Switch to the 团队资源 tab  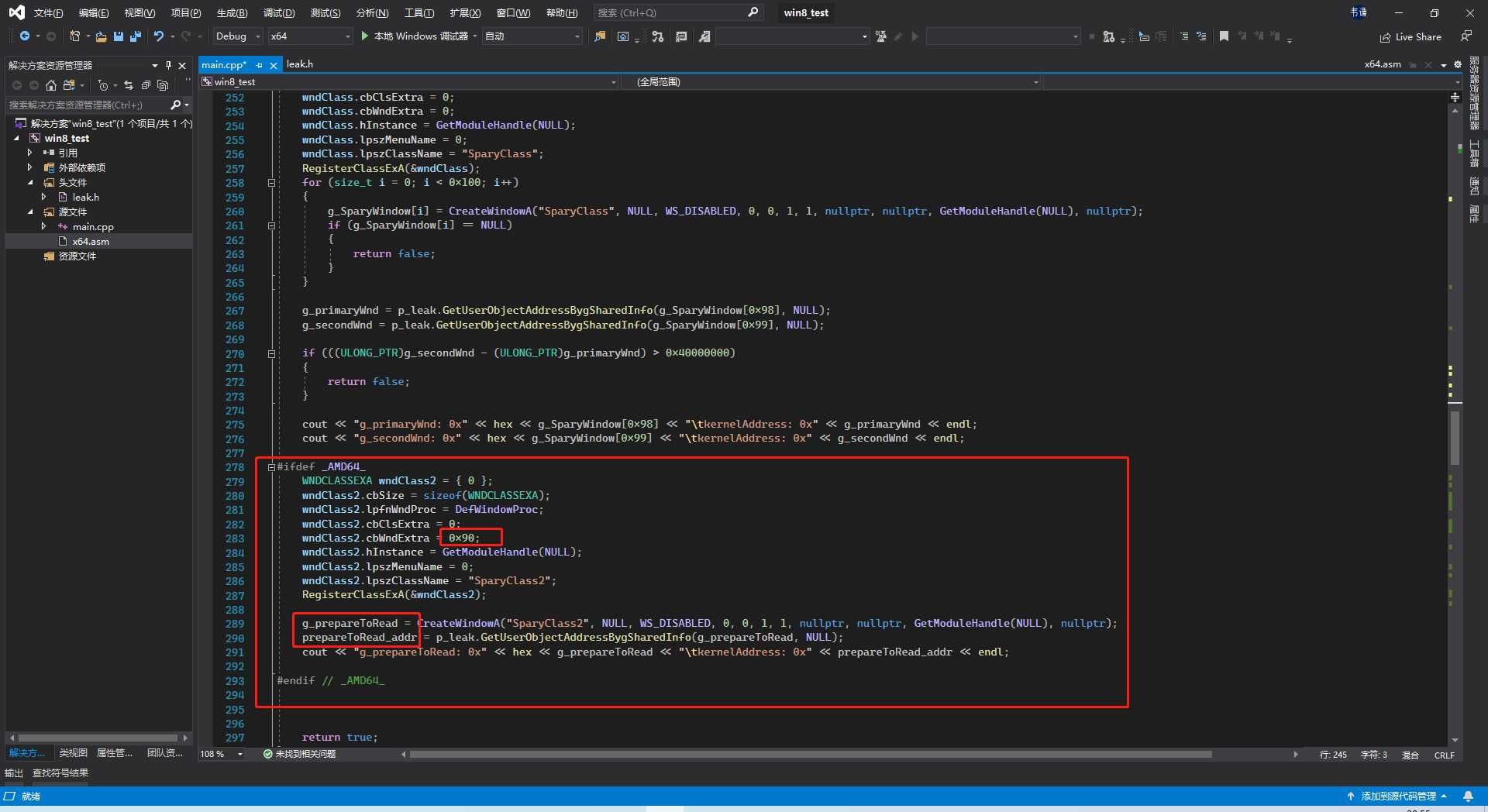click(165, 753)
